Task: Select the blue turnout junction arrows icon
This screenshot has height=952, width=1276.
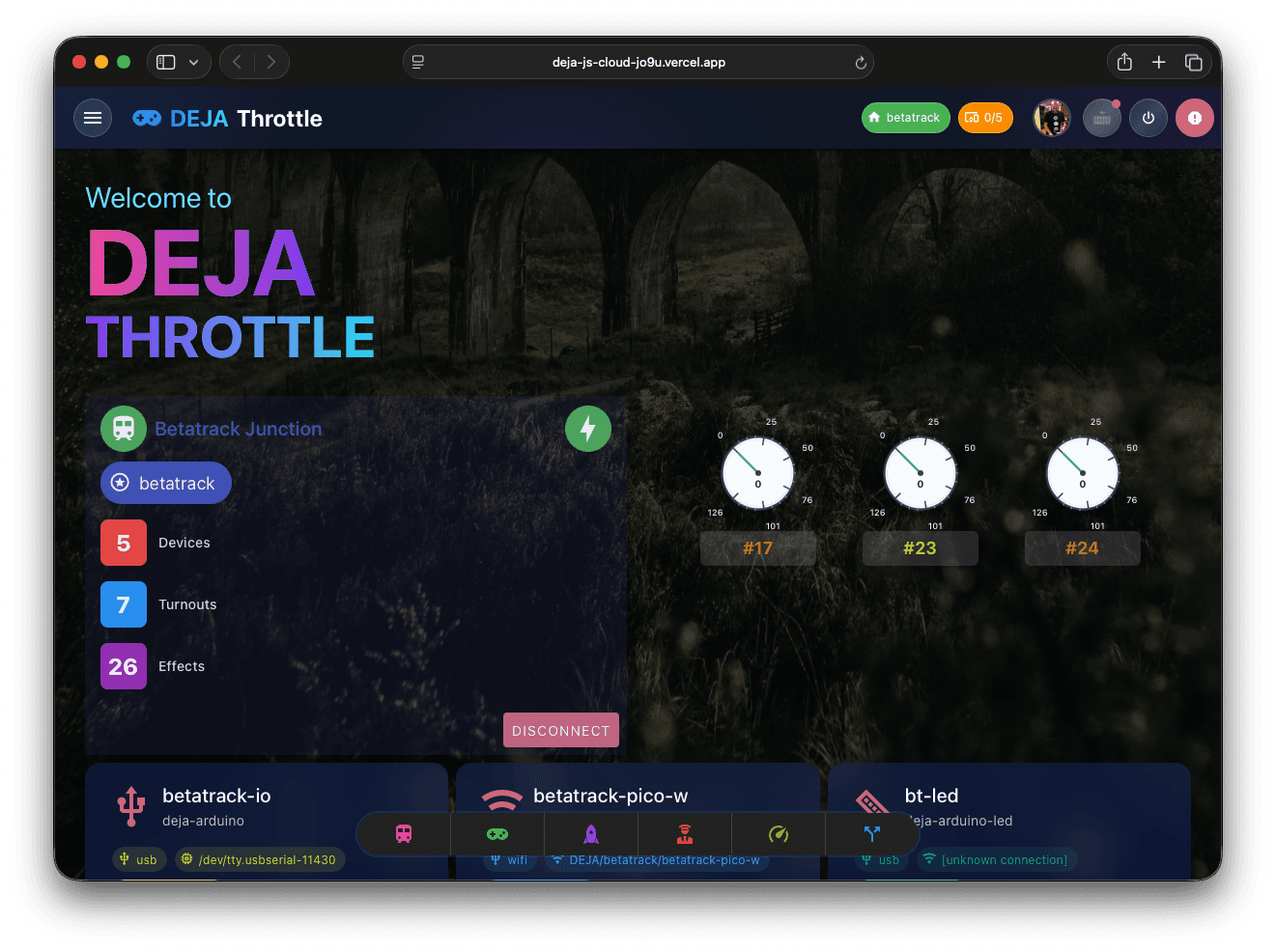Action: click(x=871, y=833)
